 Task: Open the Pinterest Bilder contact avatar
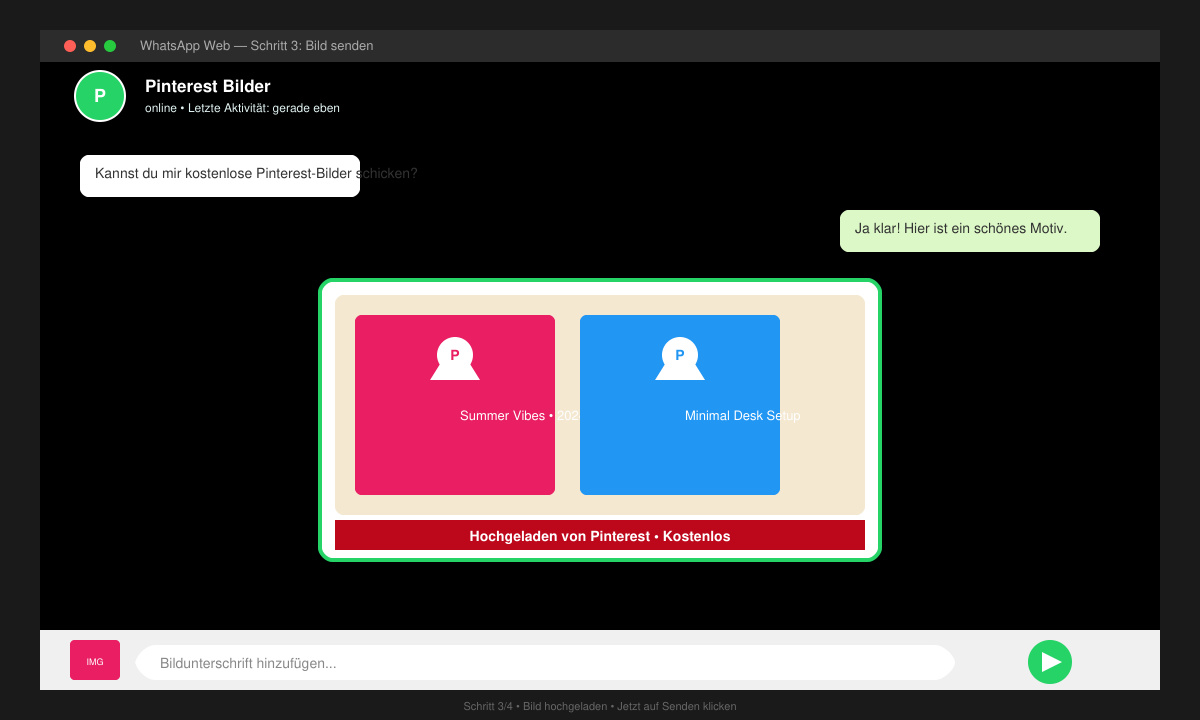[100, 96]
